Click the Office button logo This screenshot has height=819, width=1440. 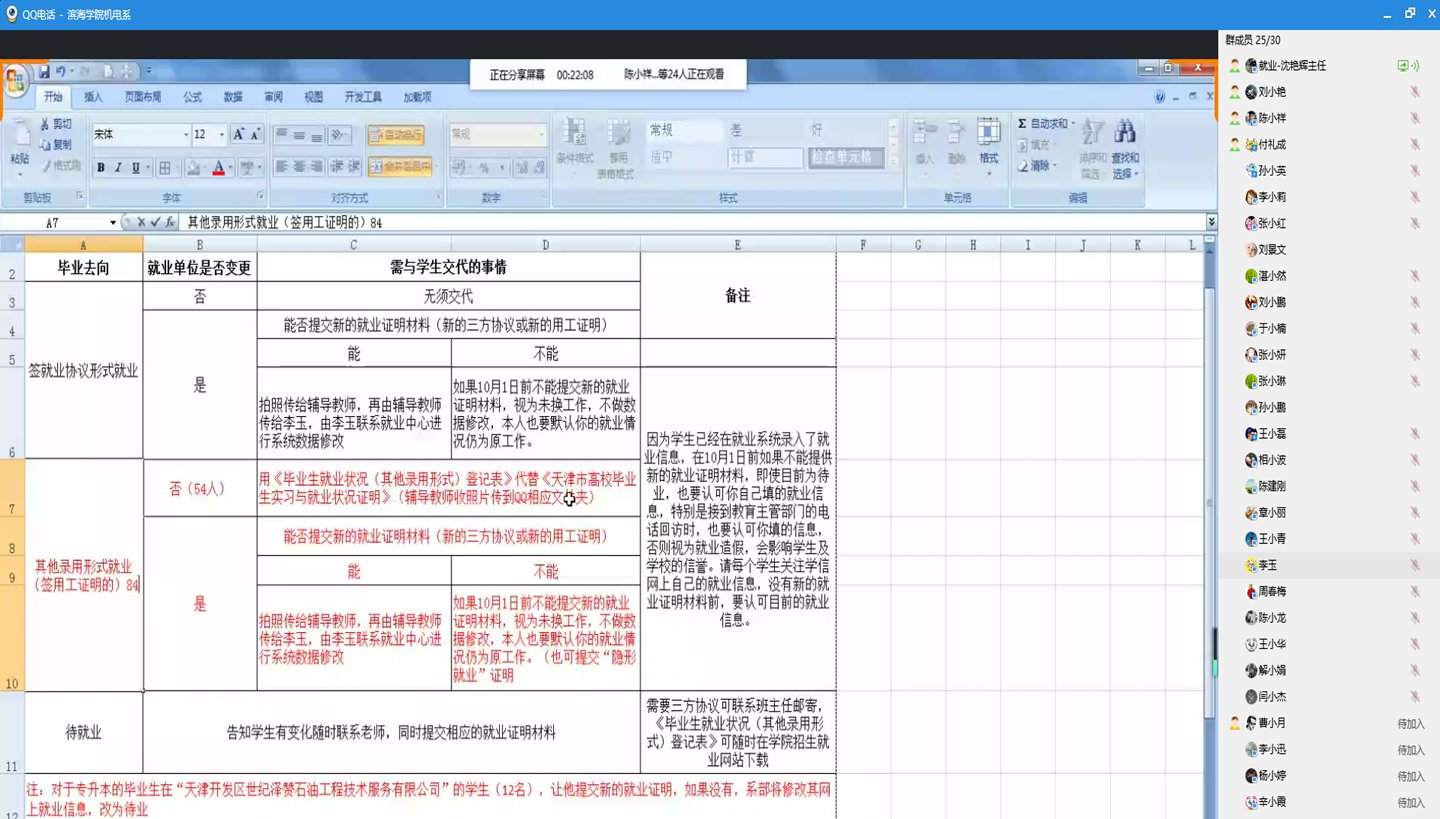(x=15, y=82)
